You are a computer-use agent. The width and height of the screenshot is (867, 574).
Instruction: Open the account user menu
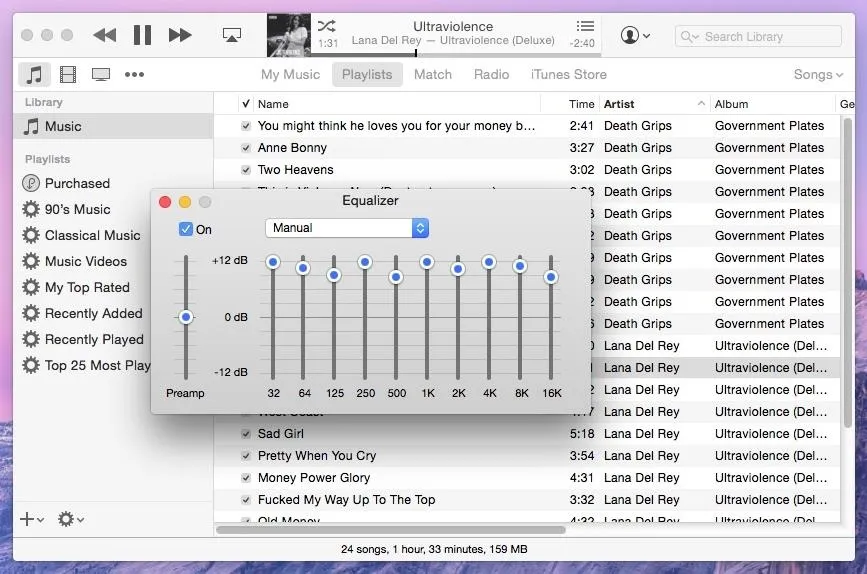tap(635, 35)
